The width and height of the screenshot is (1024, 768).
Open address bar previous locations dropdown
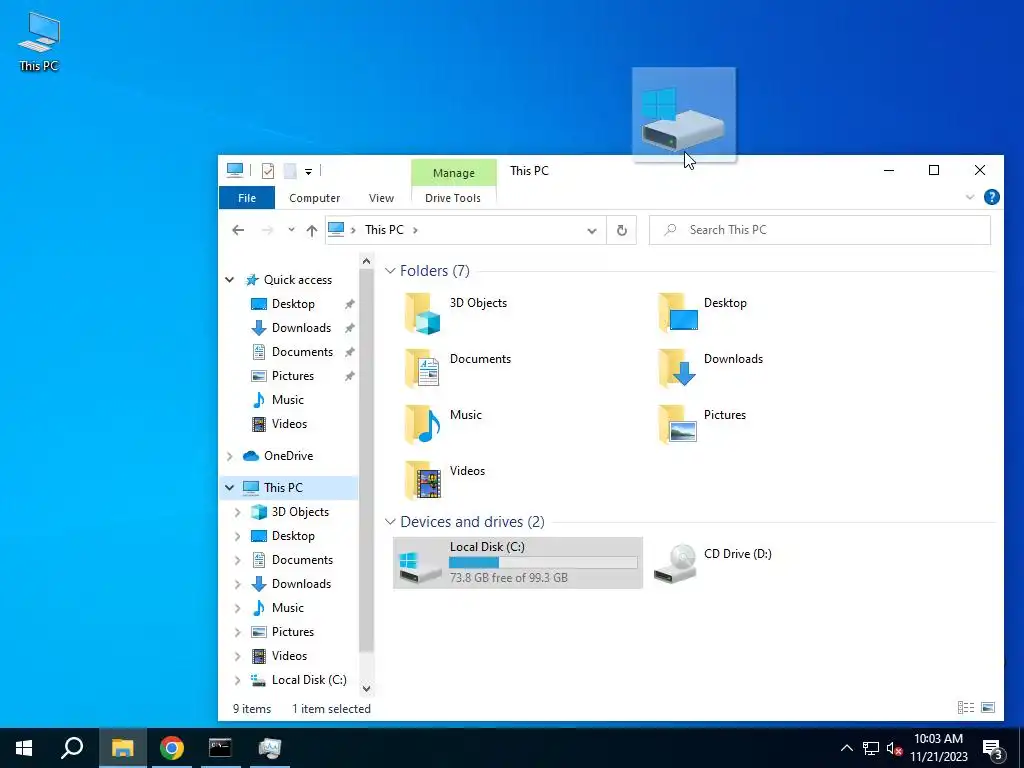tap(592, 231)
